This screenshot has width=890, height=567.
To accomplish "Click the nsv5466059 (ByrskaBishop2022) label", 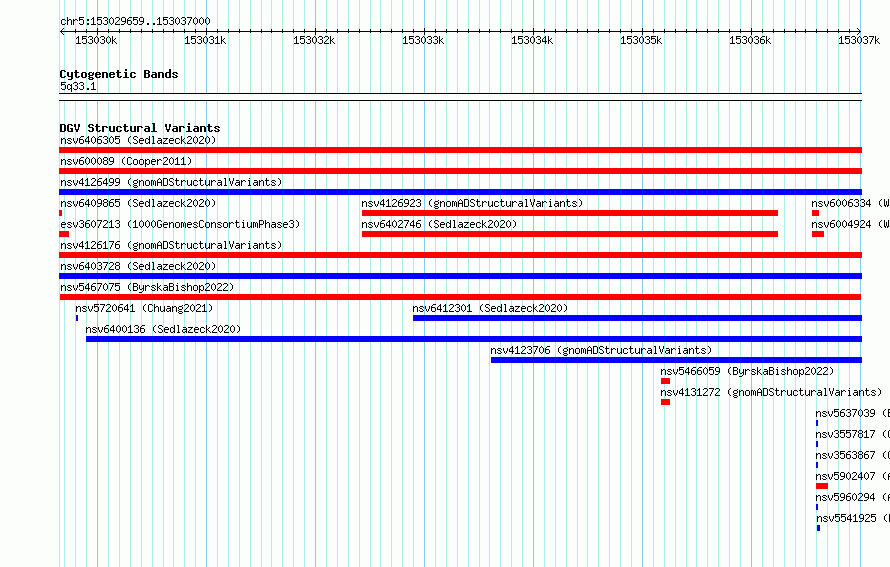I will 747,371.
